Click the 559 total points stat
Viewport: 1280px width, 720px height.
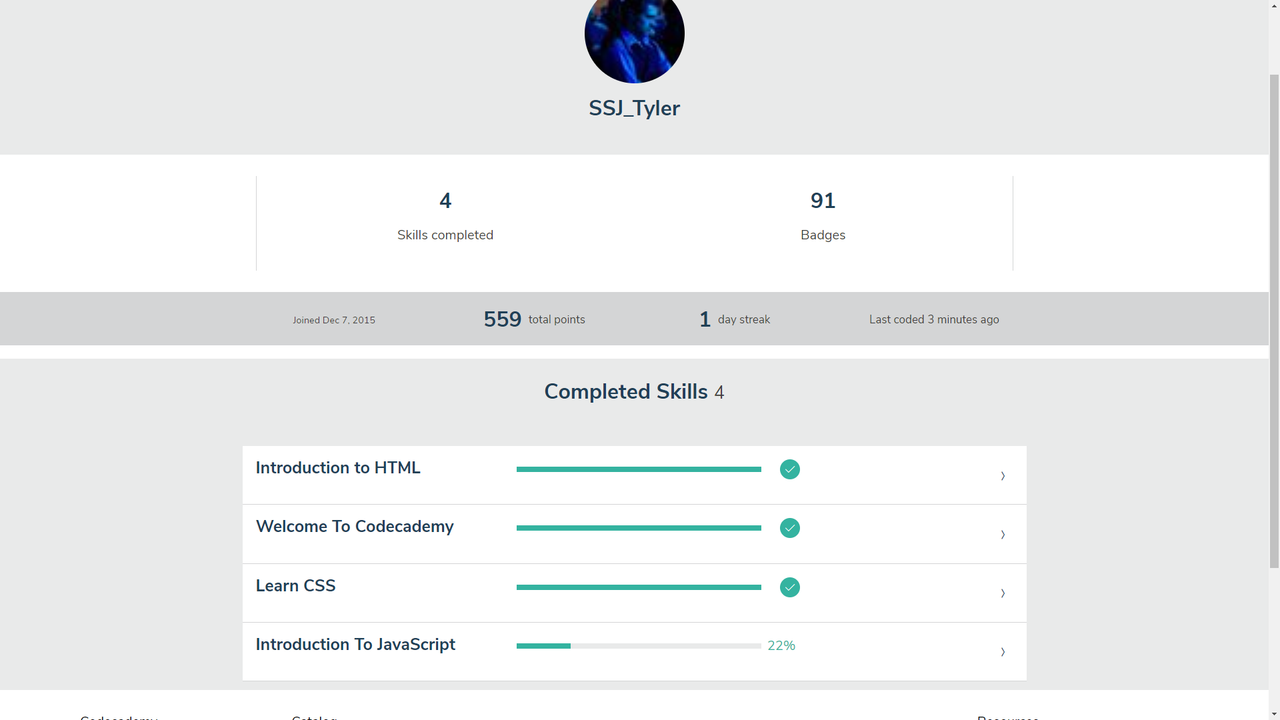(534, 319)
